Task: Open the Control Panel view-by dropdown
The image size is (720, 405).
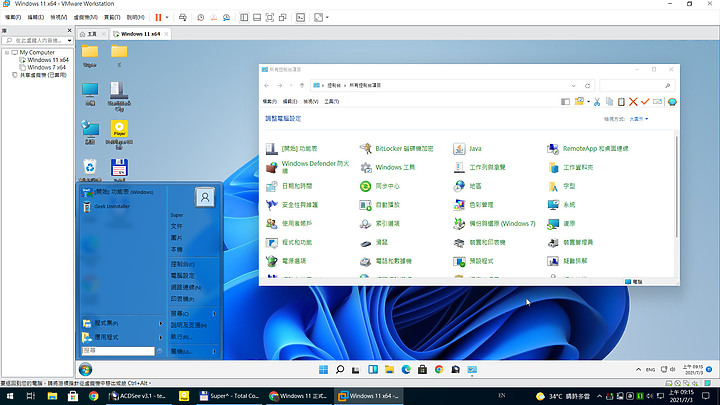Action: click(x=639, y=119)
